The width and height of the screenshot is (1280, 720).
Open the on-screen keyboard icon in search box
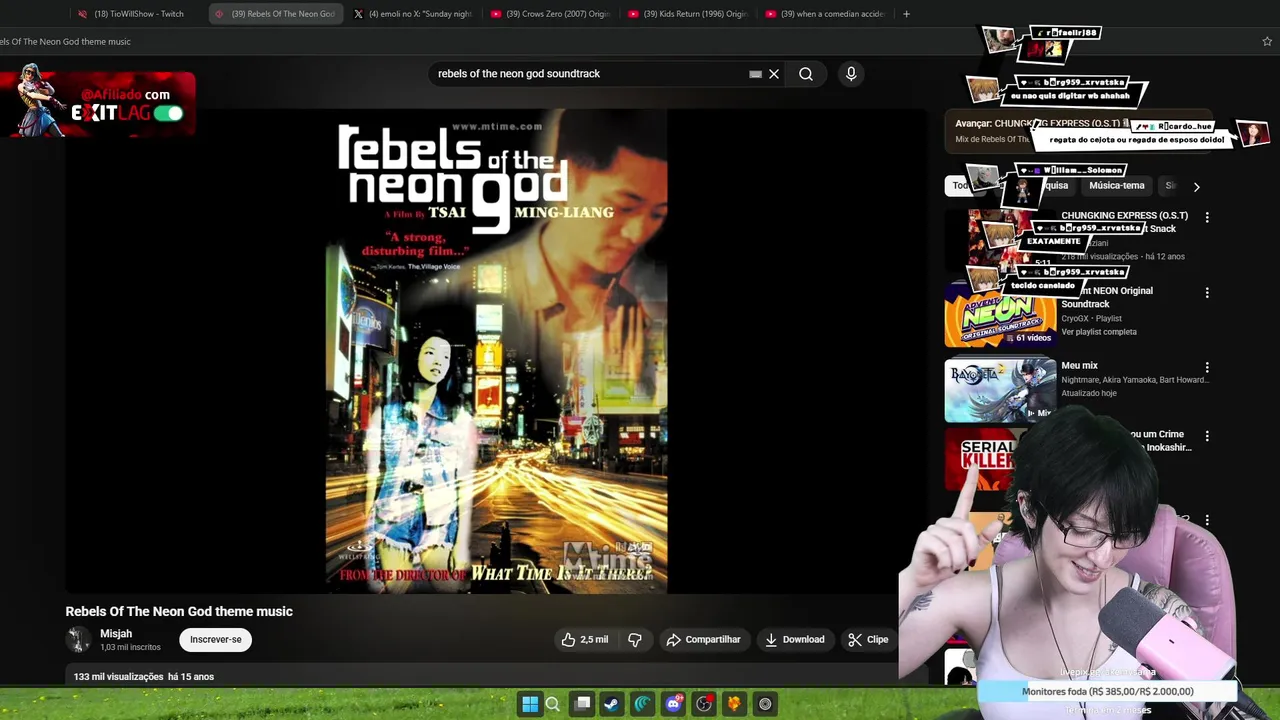coord(756,74)
